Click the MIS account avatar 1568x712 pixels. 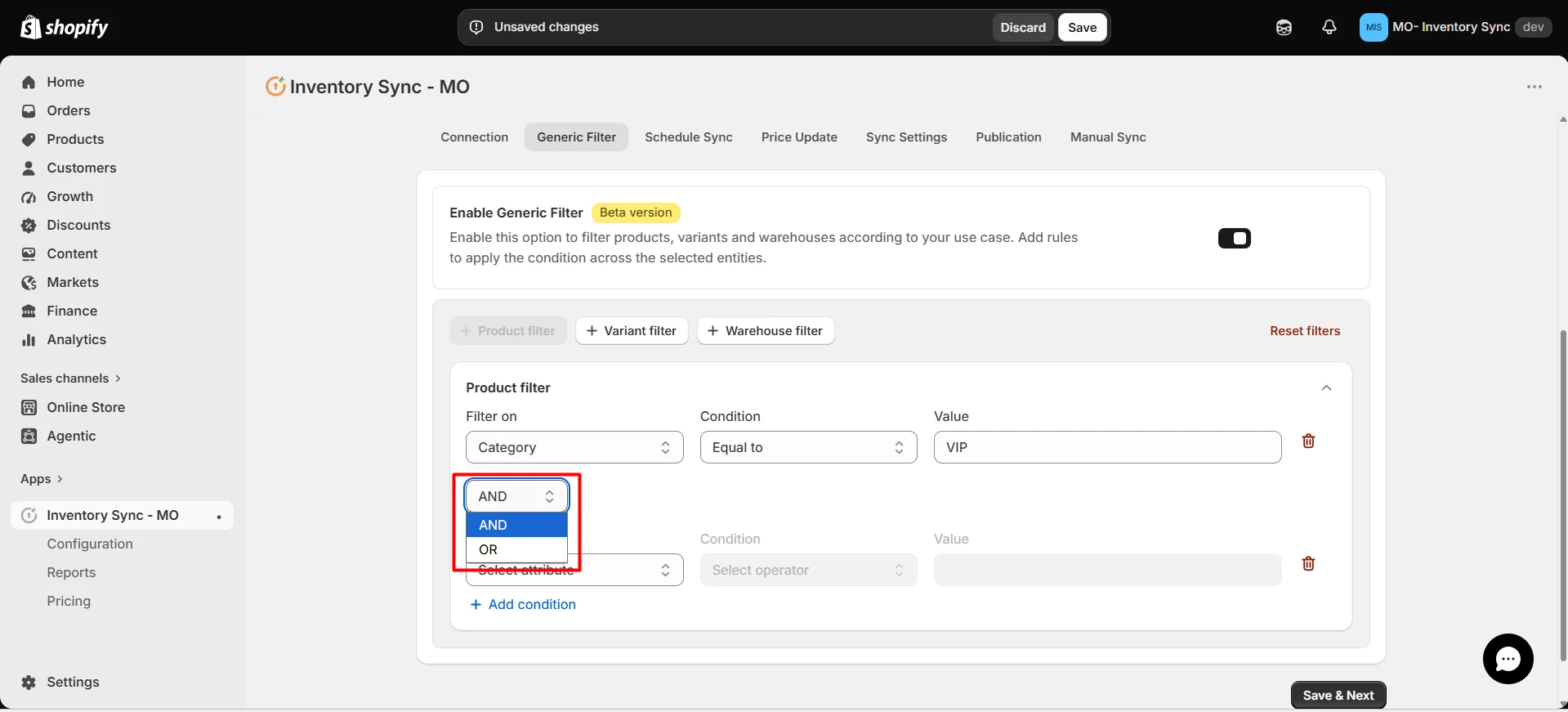1374,27
